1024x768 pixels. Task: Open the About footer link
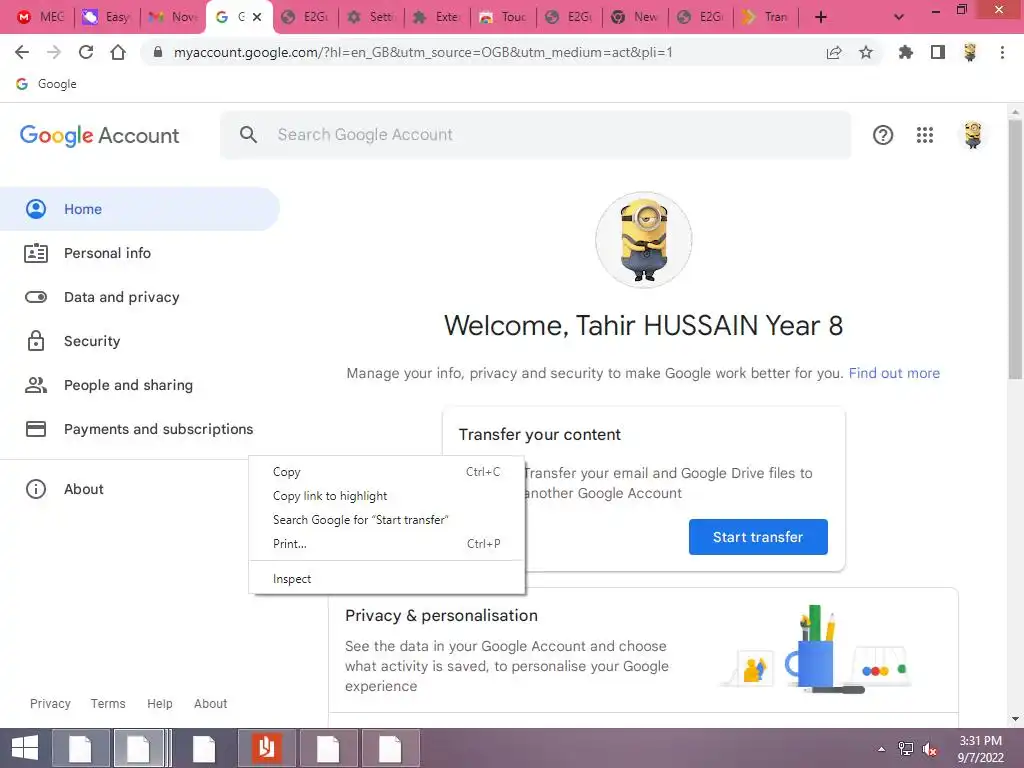[210, 703]
